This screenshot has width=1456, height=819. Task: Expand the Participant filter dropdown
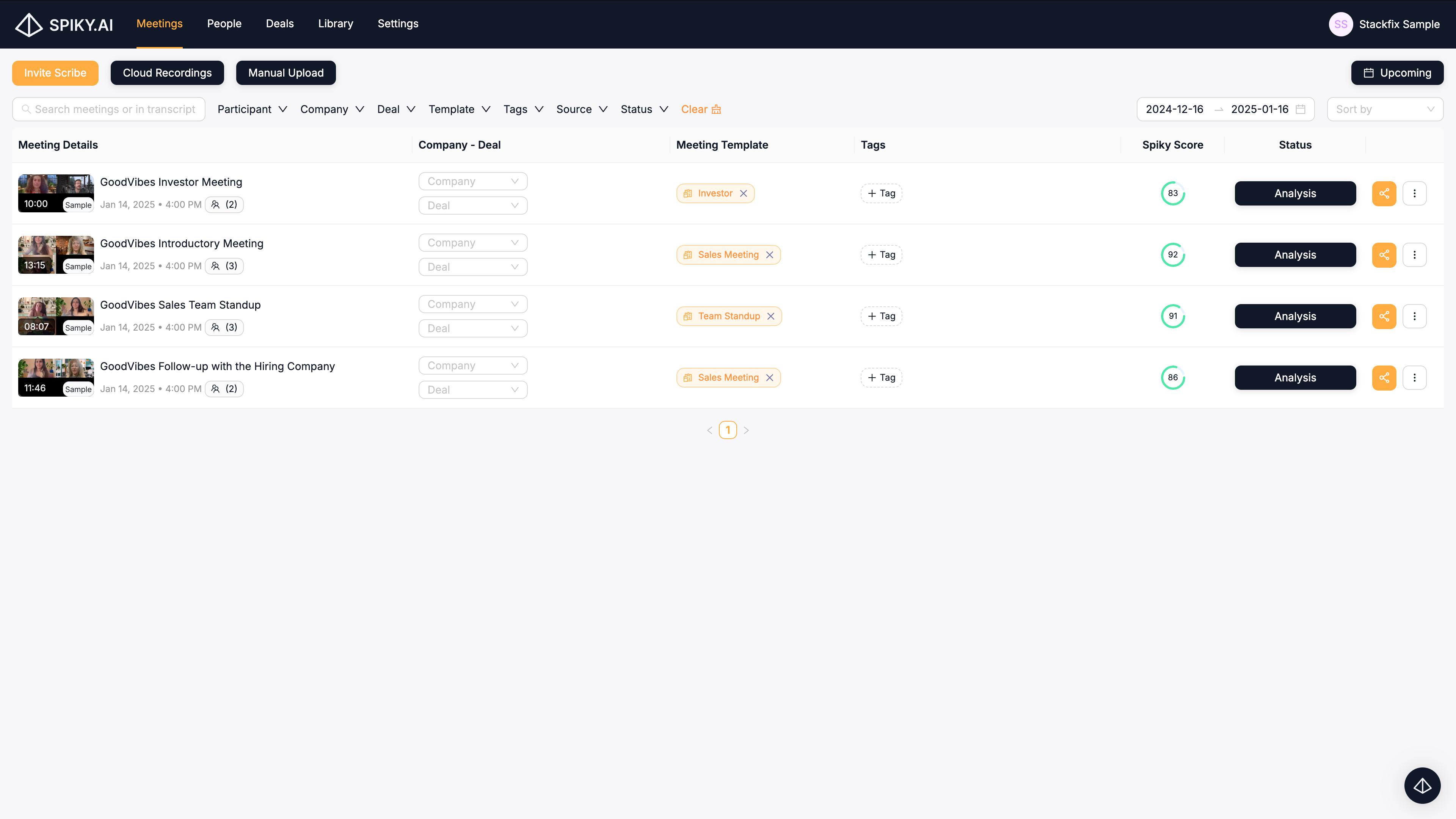[252, 109]
